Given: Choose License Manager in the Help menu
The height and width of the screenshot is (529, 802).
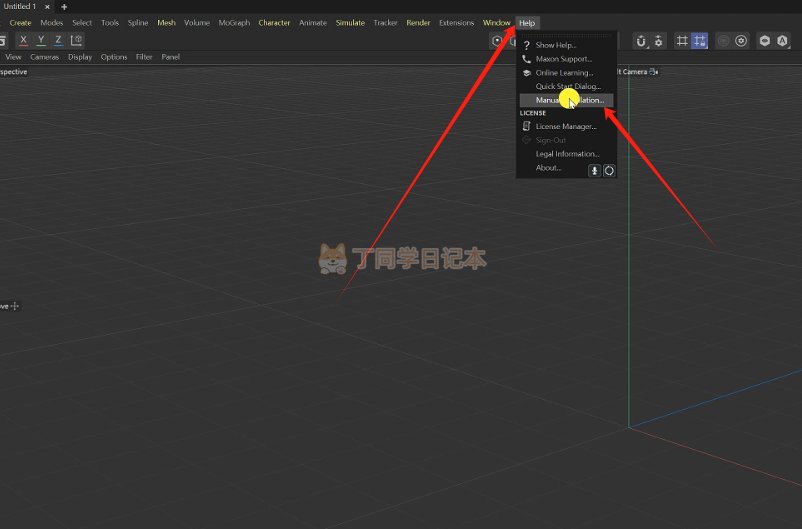Looking at the screenshot, I should pyautogui.click(x=565, y=126).
